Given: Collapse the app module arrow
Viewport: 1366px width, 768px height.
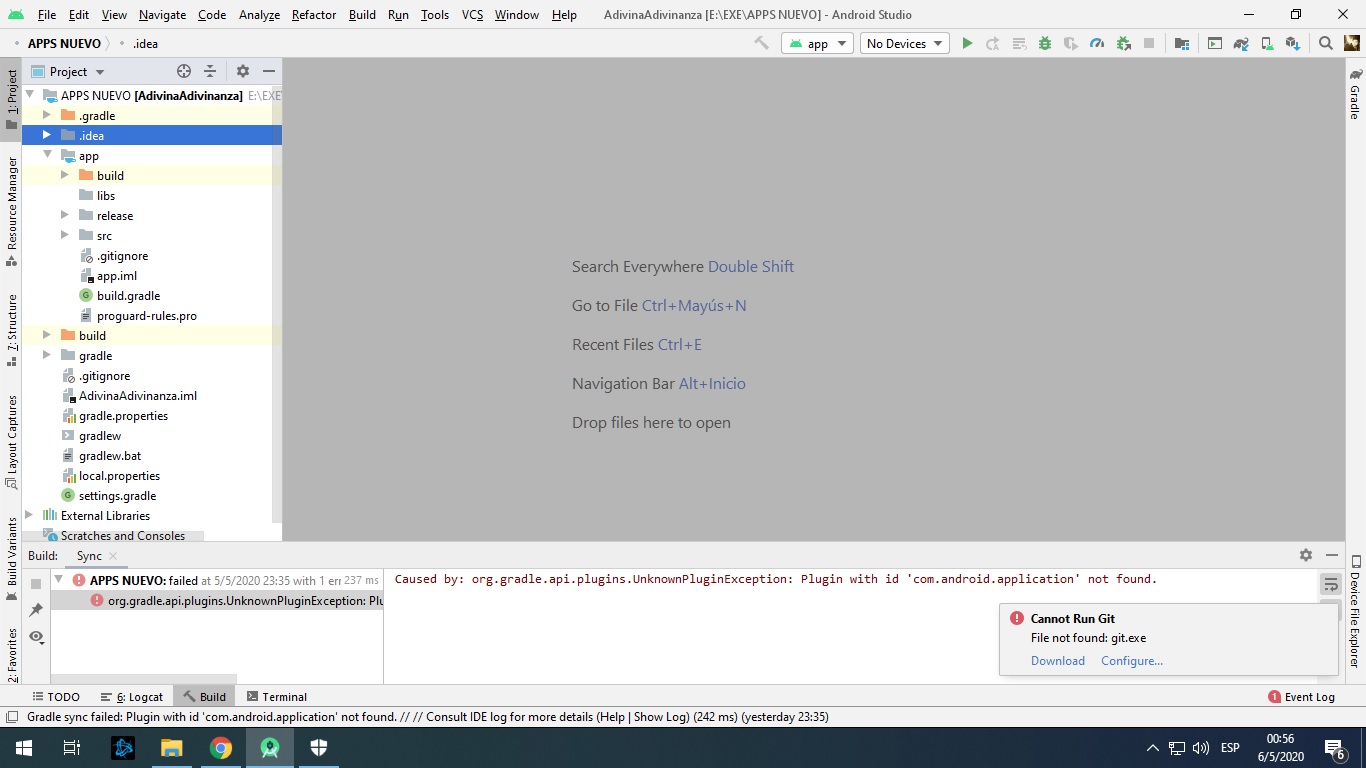Looking at the screenshot, I should [x=46, y=155].
